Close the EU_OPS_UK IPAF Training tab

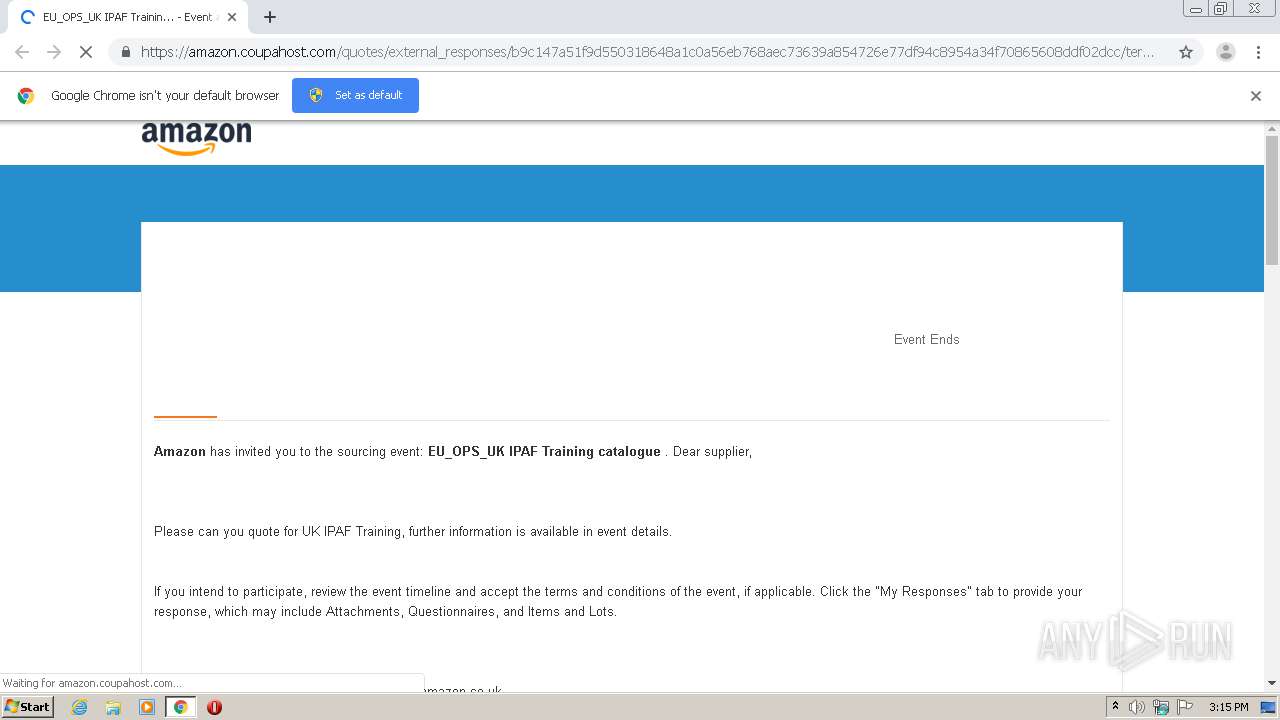pos(232,17)
